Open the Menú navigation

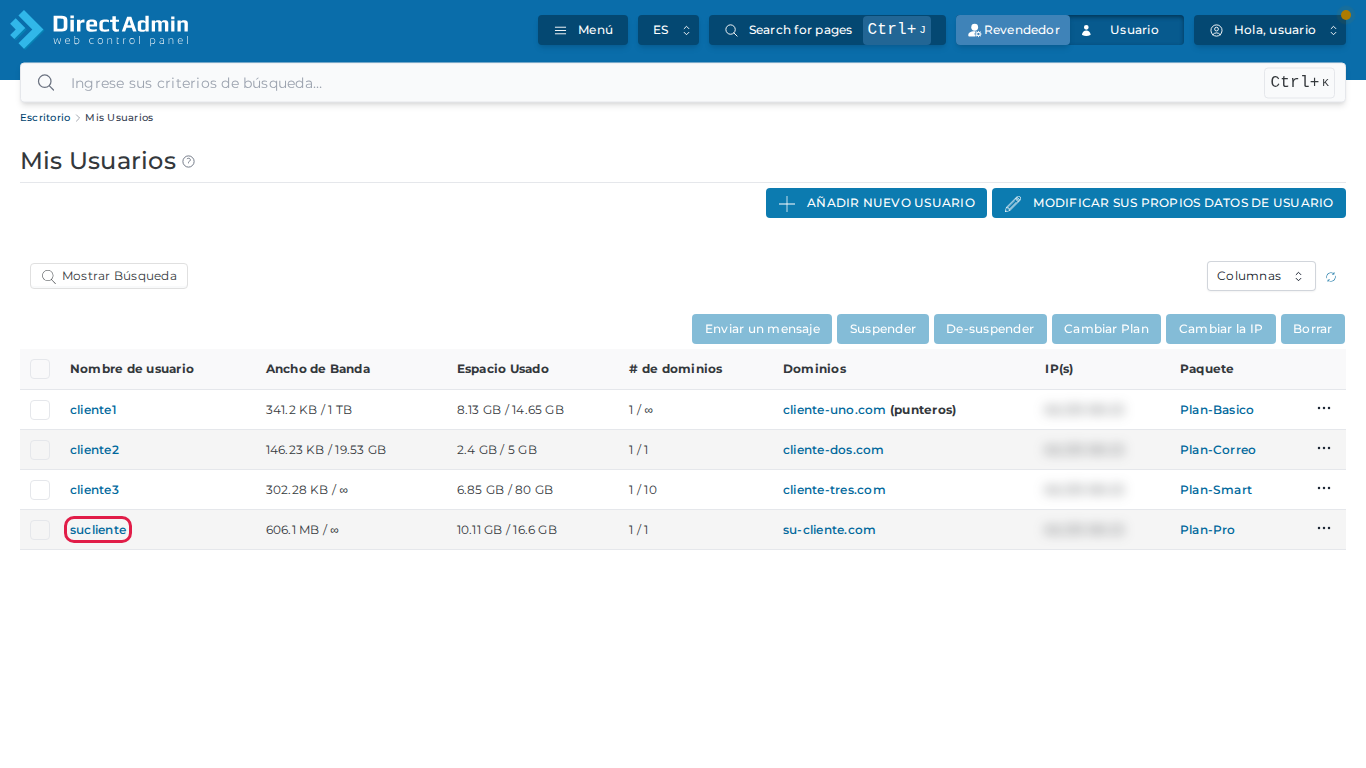pos(583,30)
